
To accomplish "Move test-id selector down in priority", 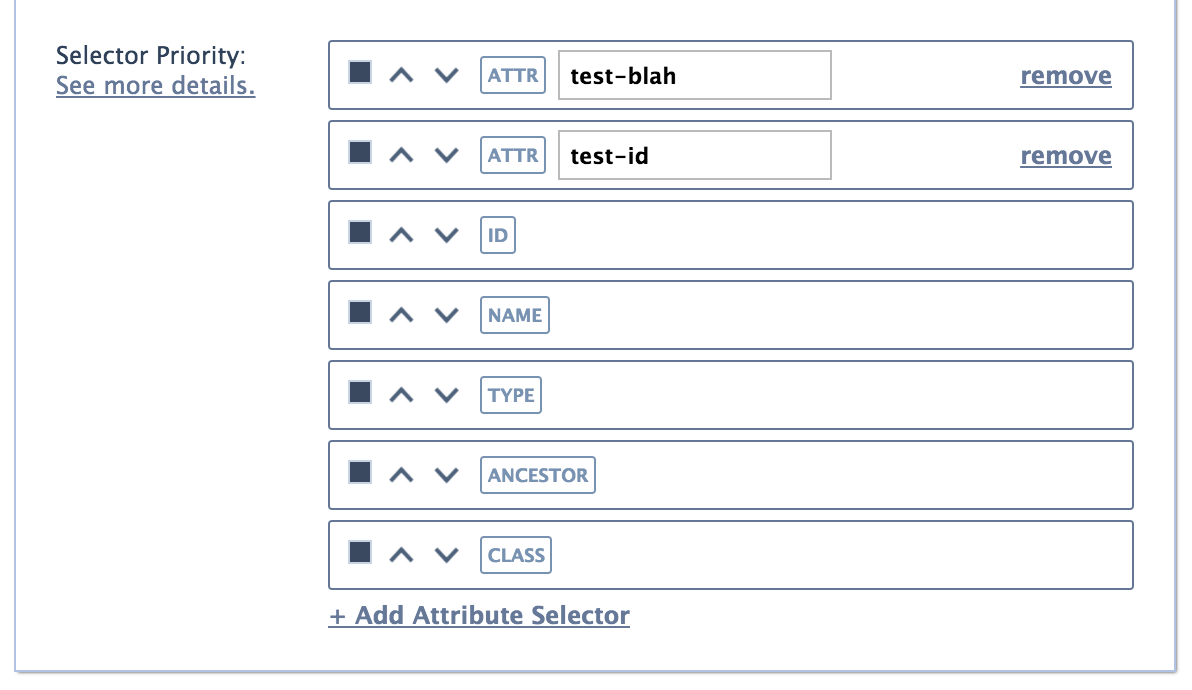I will pos(446,155).
